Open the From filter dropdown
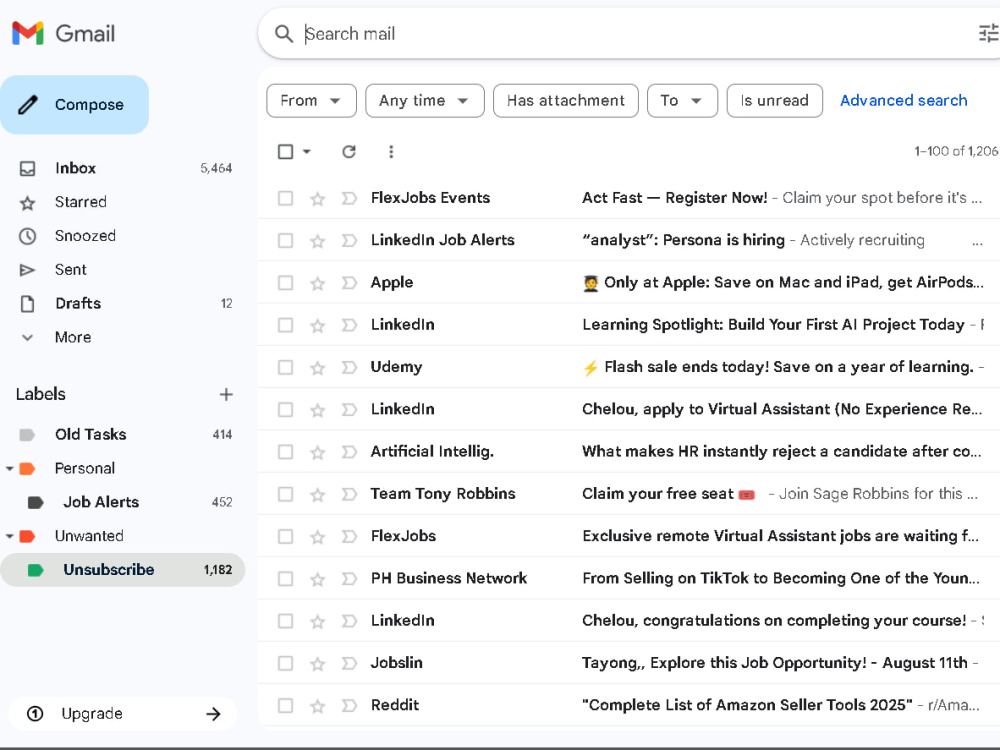Image resolution: width=1000 pixels, height=750 pixels. pyautogui.click(x=311, y=101)
